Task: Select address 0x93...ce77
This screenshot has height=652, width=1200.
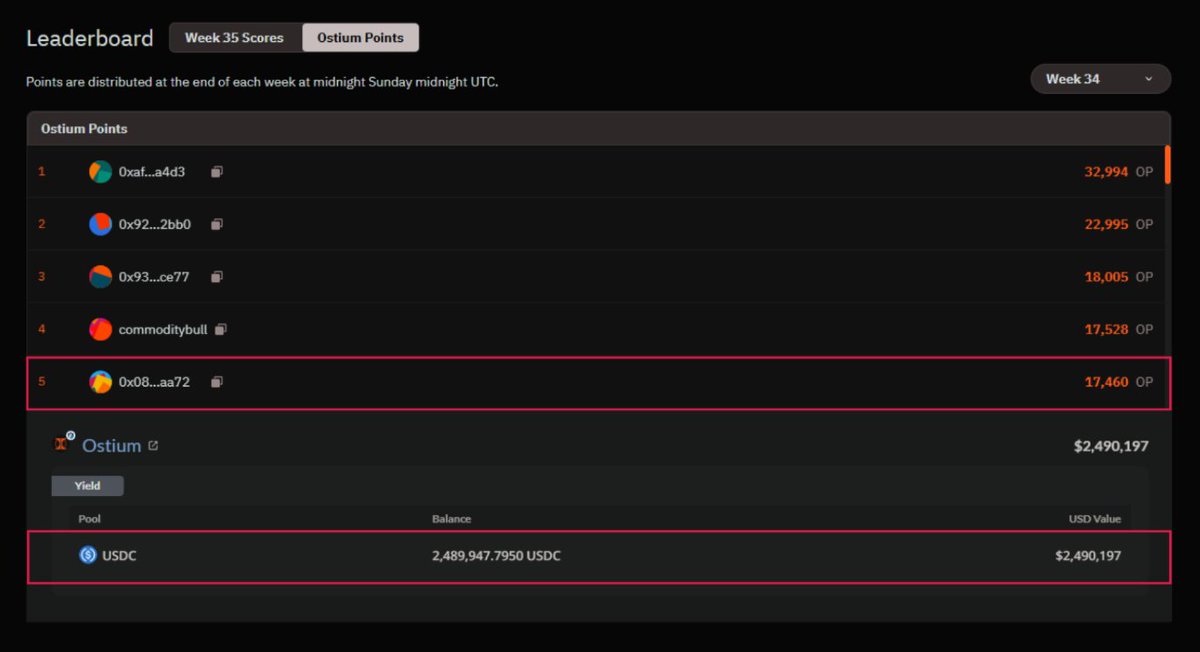Action: (154, 277)
